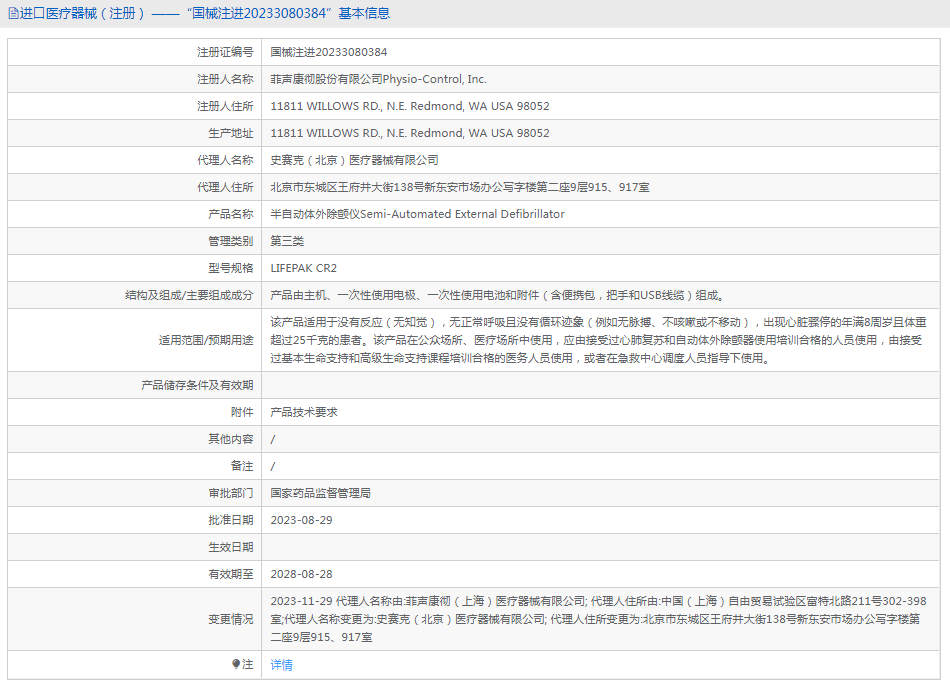The width and height of the screenshot is (950, 686).
Task: Click the 变更情况 label
Action: click(230, 619)
